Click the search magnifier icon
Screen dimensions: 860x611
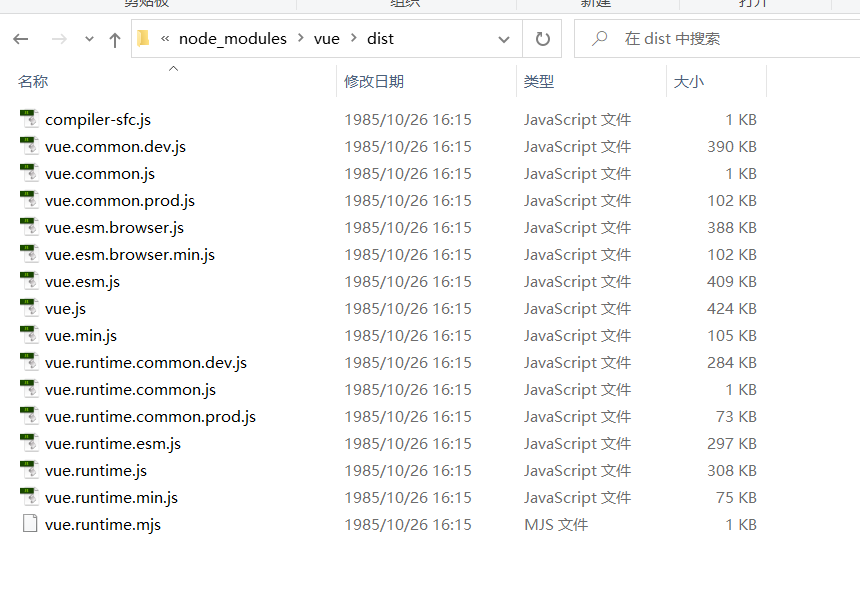pyautogui.click(x=599, y=38)
